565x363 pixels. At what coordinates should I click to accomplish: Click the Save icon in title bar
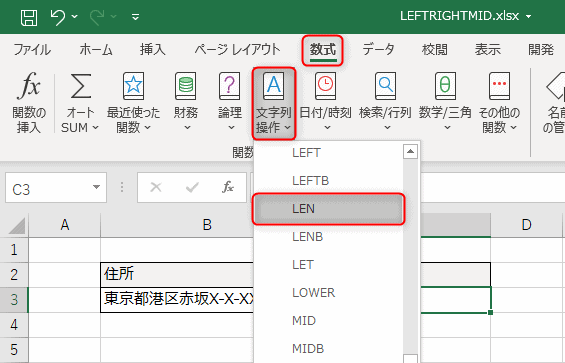point(29,17)
